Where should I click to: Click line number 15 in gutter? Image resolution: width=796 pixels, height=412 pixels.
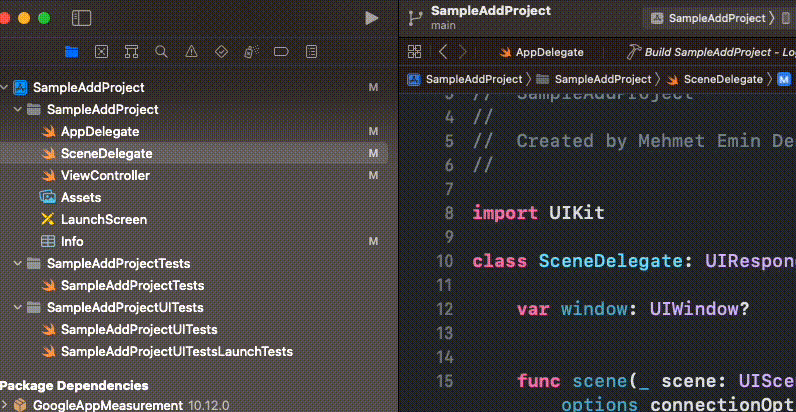[x=445, y=382]
